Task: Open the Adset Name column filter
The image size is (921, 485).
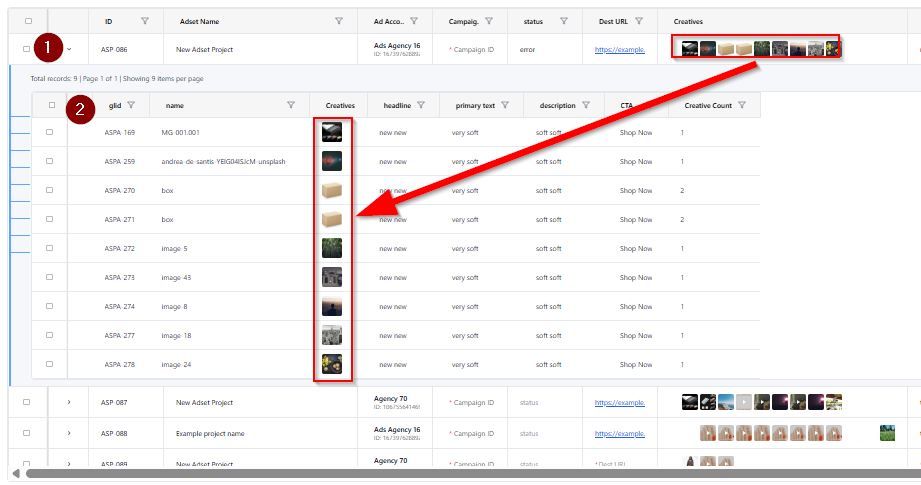Action: point(339,21)
